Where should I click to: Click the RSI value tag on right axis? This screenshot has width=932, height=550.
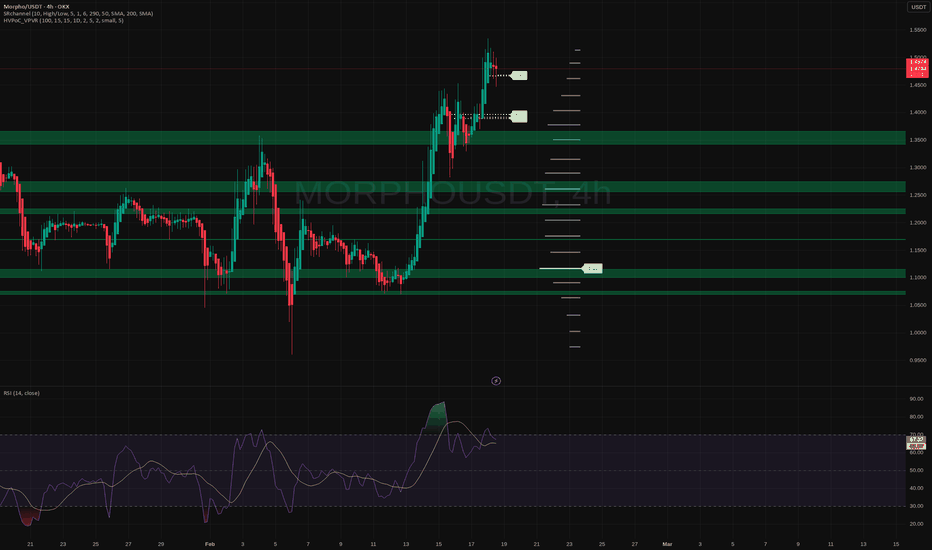[x=918, y=441]
